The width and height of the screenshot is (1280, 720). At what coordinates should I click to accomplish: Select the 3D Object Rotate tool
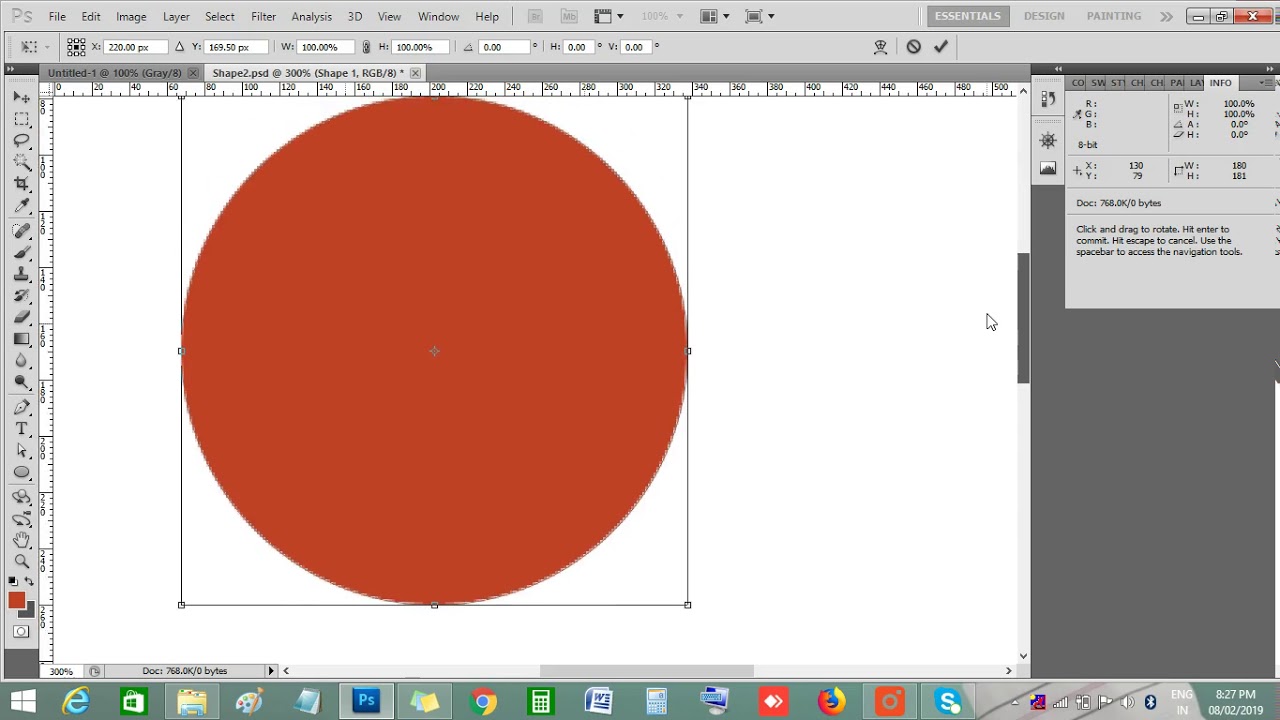[x=21, y=497]
